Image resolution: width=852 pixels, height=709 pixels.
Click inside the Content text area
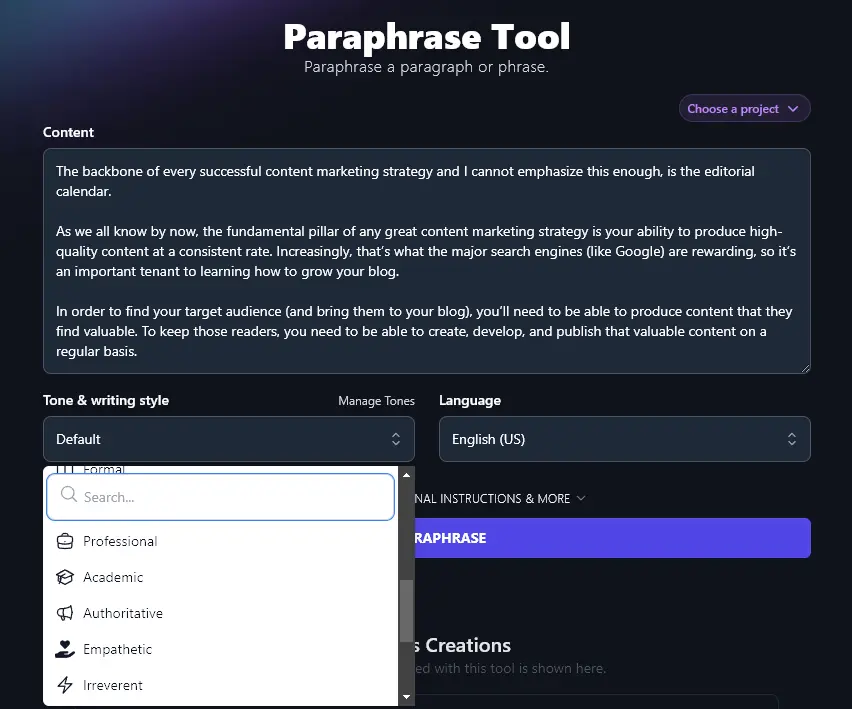pos(426,260)
